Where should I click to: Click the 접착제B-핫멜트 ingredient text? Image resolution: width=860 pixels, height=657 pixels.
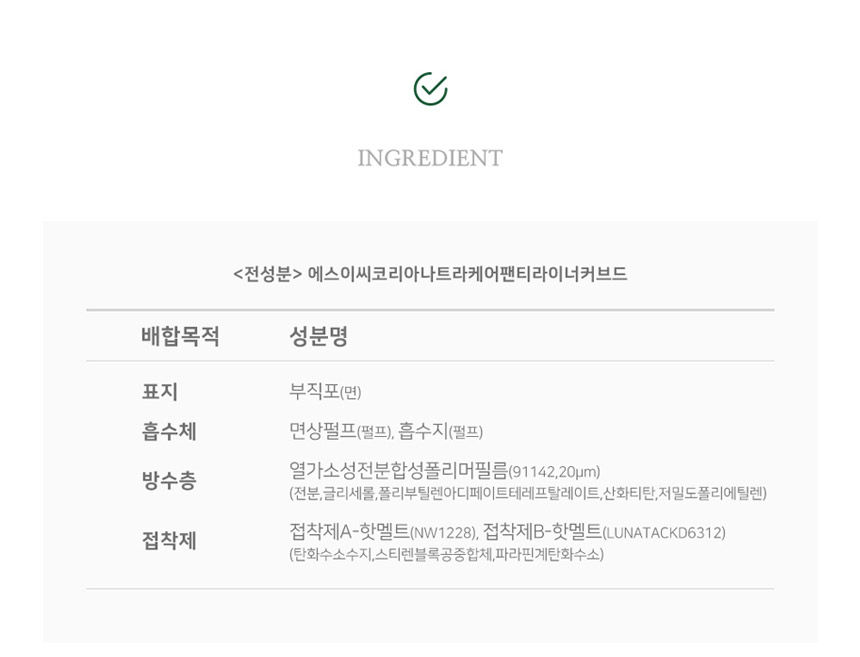coord(541,532)
